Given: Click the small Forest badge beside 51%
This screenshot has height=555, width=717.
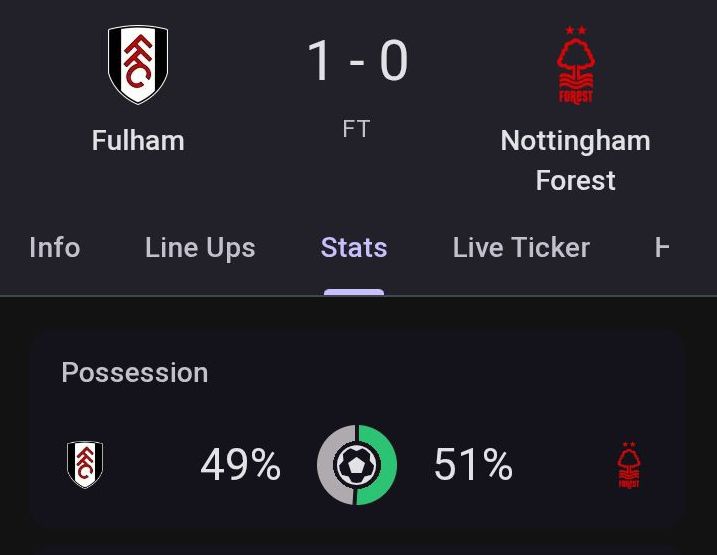Looking at the screenshot, I should [x=628, y=466].
